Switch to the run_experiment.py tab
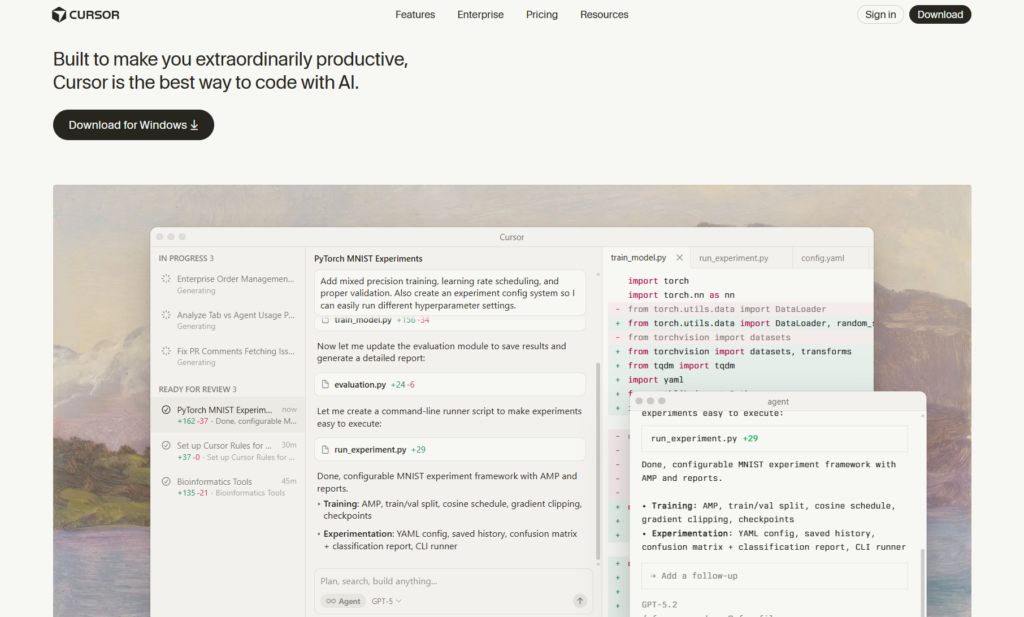This screenshot has height=617, width=1024. [733, 258]
